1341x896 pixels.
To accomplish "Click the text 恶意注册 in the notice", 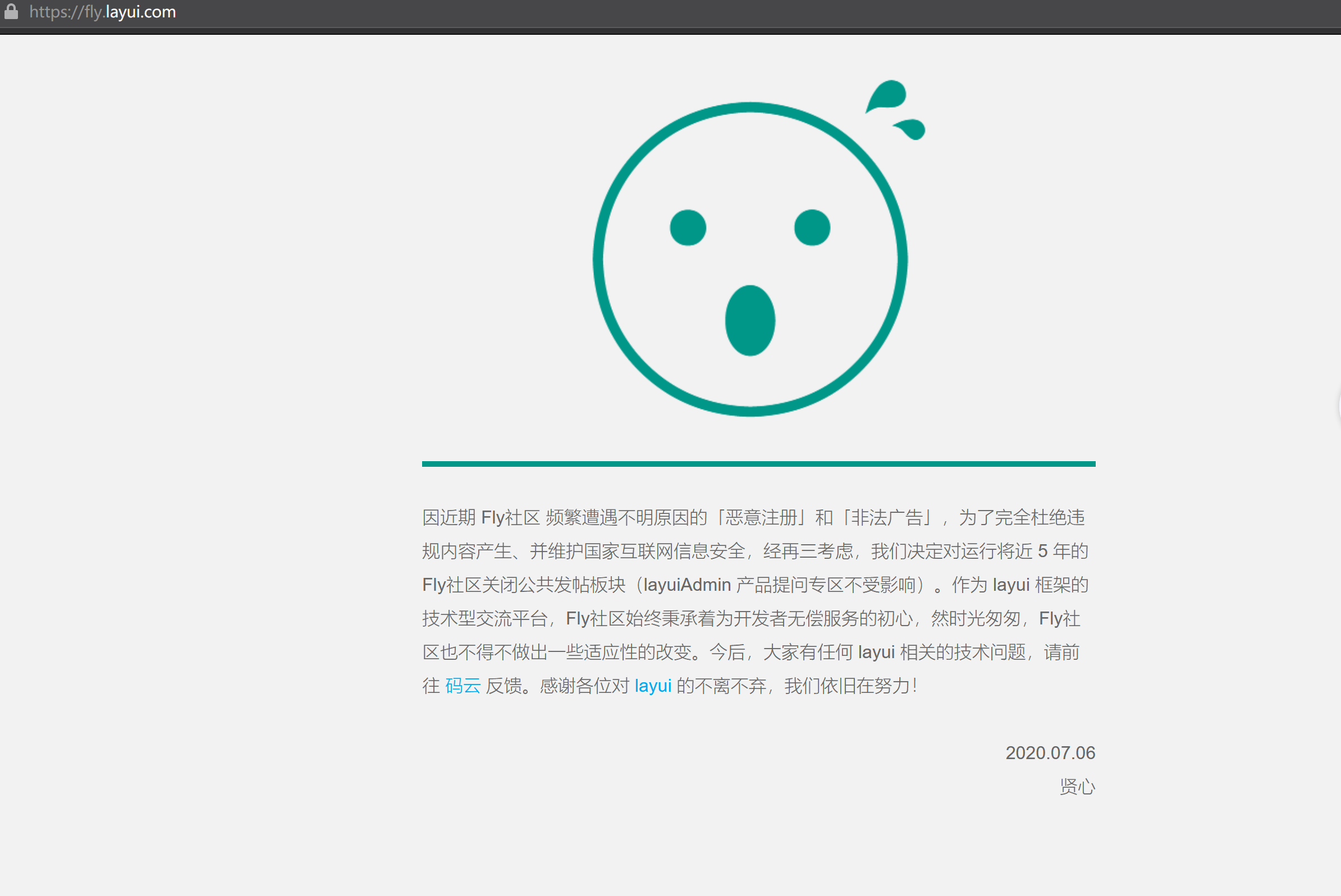I will tap(761, 518).
